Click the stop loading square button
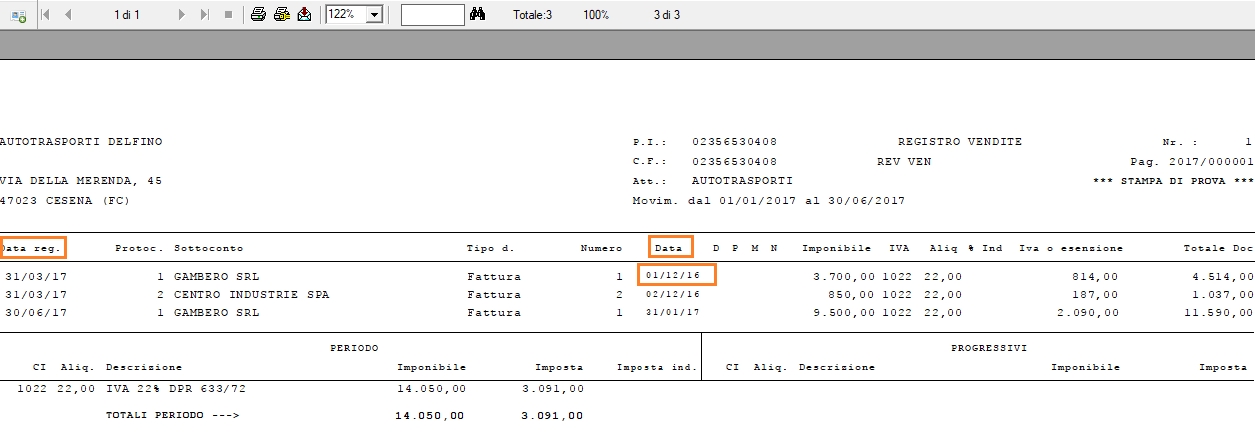The image size is (1255, 447). click(228, 16)
